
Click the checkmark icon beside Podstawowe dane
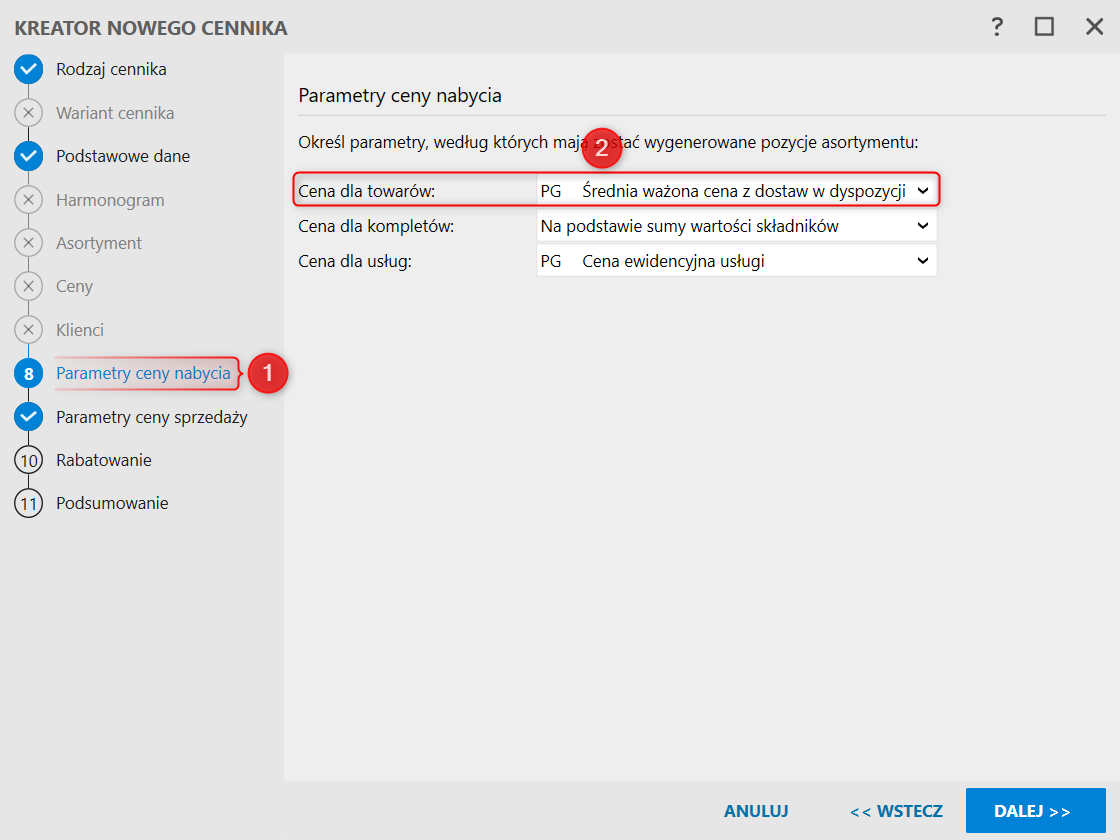[x=28, y=156]
